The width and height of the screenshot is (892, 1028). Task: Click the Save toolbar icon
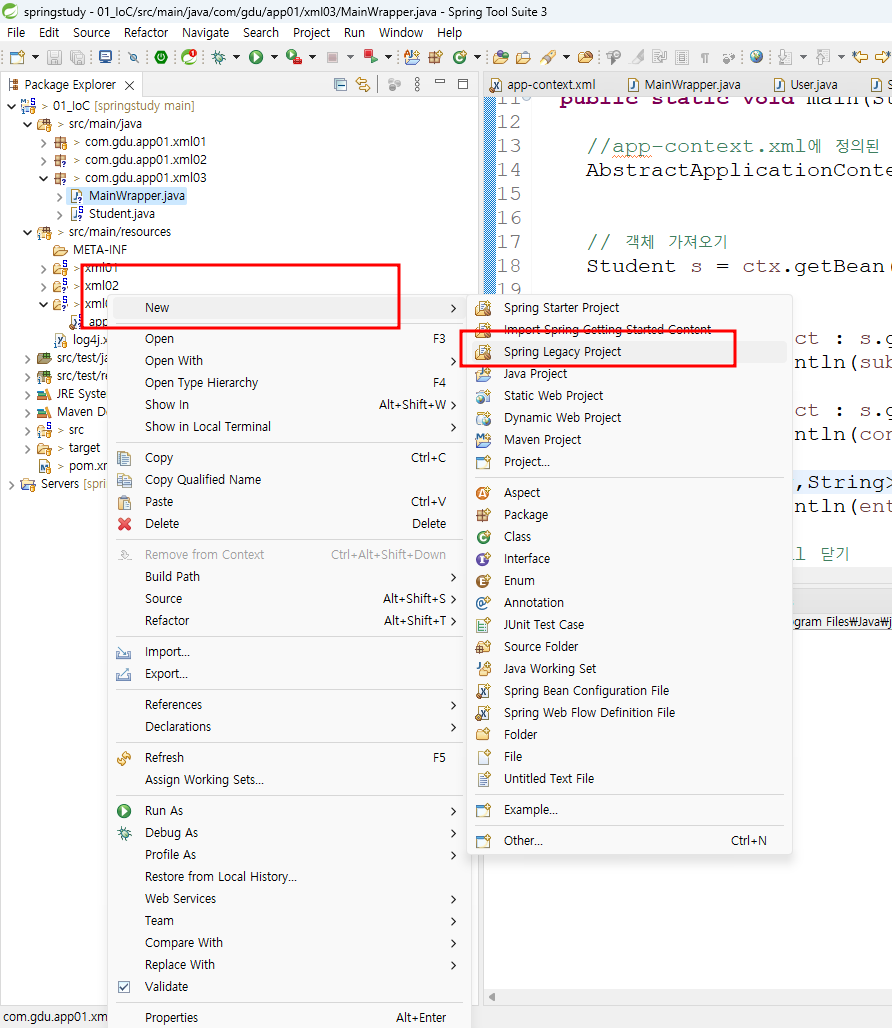pyautogui.click(x=54, y=58)
